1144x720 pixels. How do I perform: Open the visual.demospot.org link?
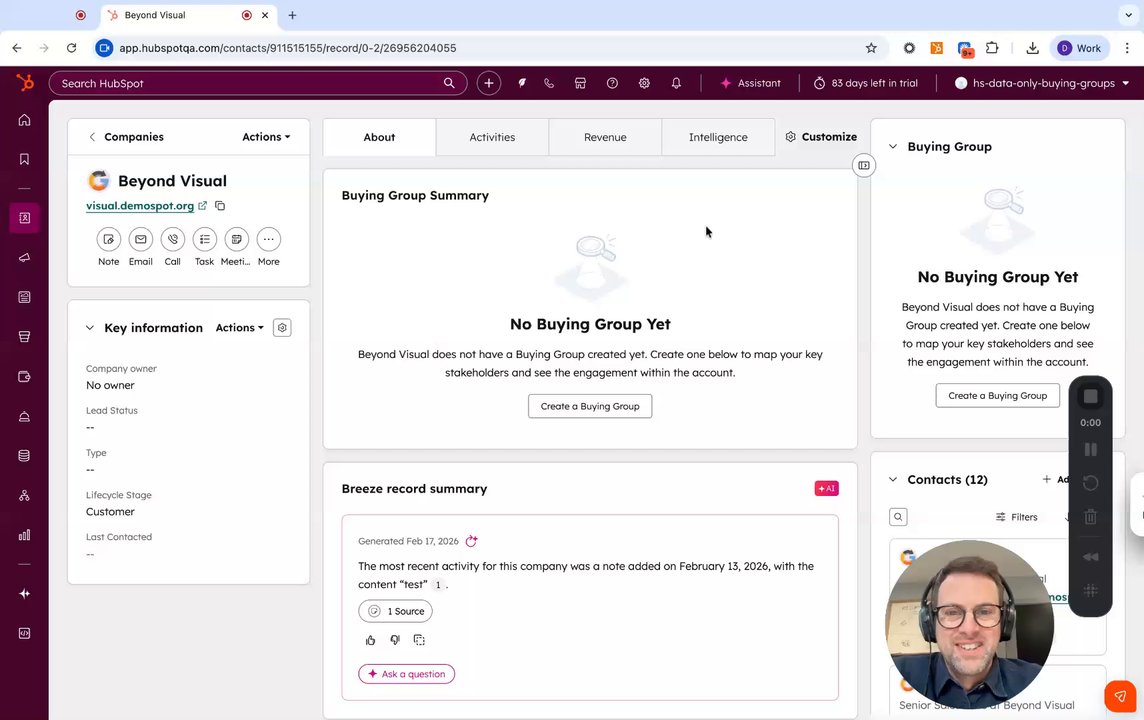click(x=140, y=206)
